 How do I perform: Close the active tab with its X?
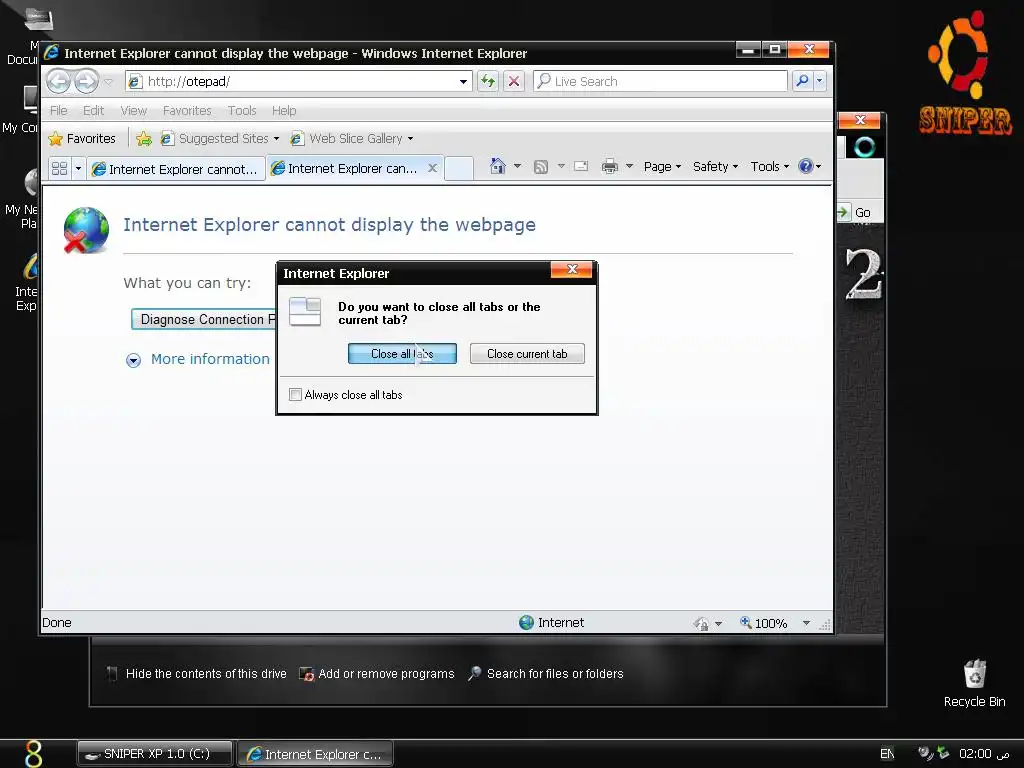tap(432, 168)
